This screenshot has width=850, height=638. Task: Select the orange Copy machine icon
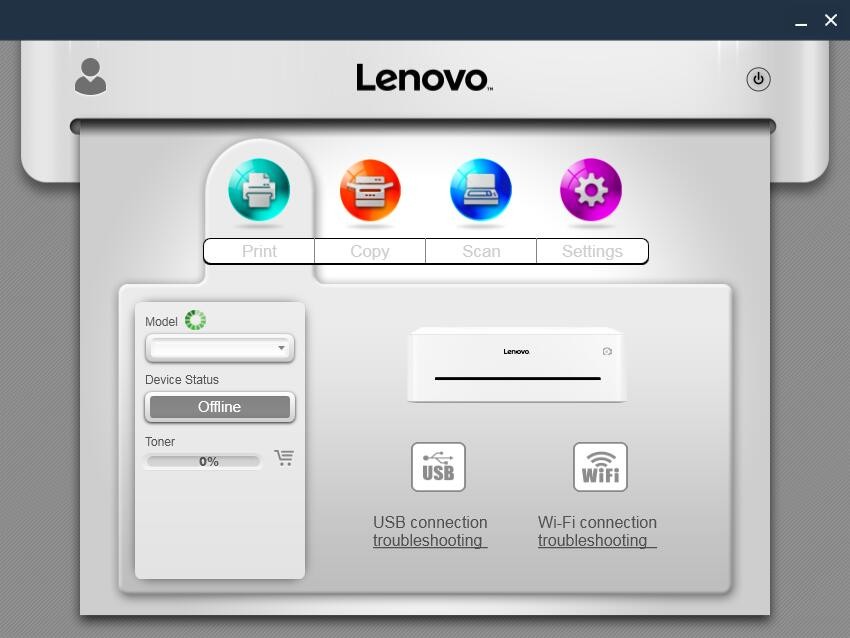point(370,189)
